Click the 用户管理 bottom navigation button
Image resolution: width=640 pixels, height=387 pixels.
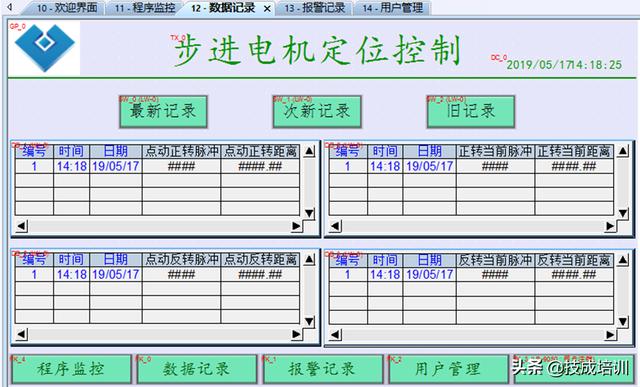[x=448, y=369]
